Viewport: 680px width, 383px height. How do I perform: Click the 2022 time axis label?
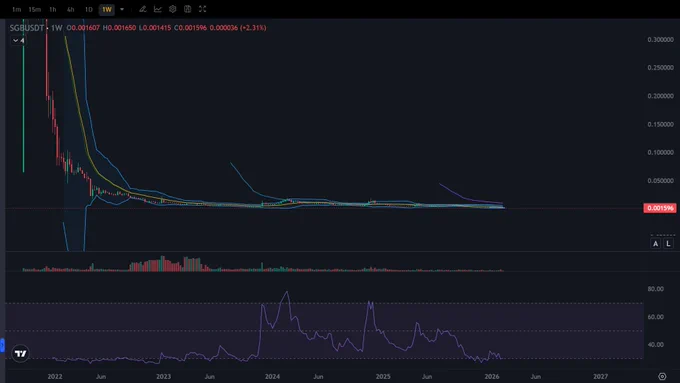click(x=55, y=376)
